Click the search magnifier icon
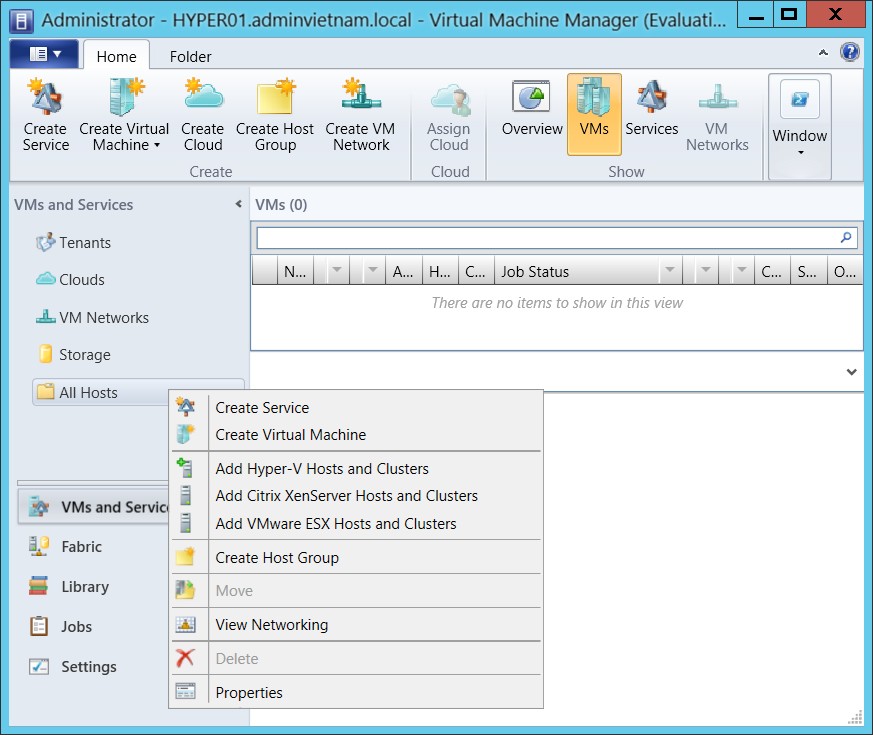873x735 pixels. click(x=846, y=238)
